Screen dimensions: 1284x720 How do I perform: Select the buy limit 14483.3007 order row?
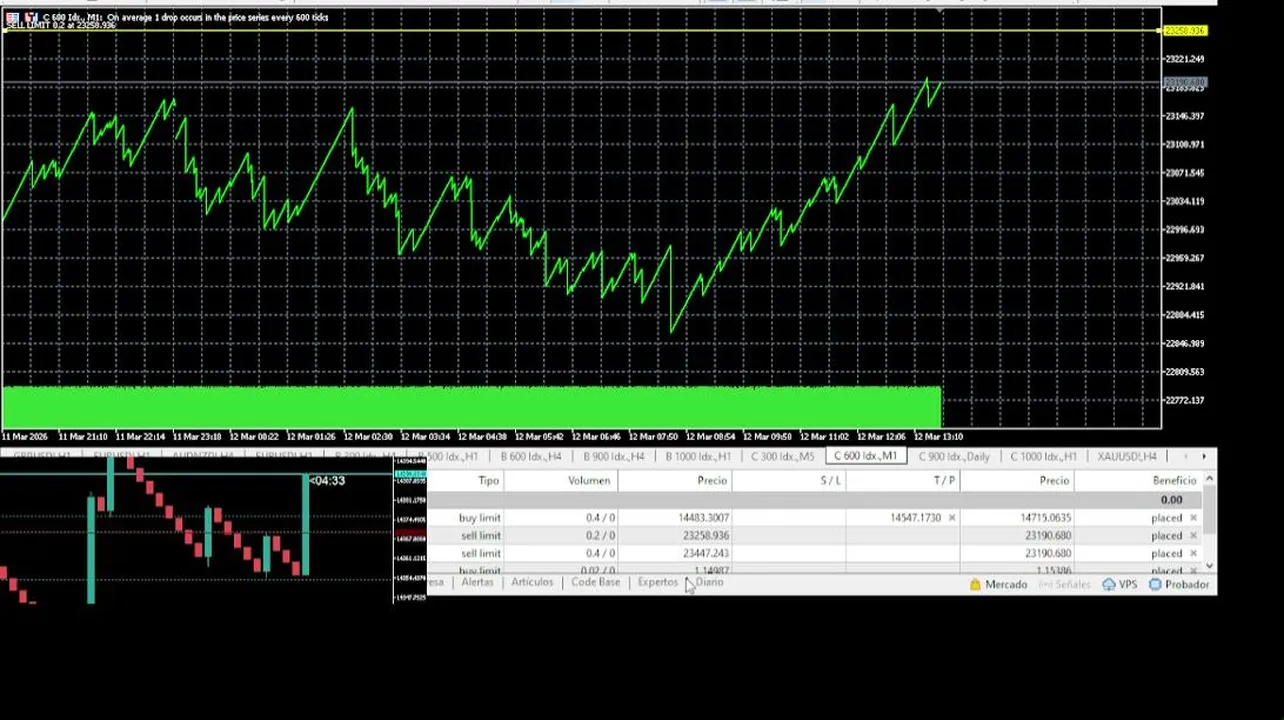814,518
